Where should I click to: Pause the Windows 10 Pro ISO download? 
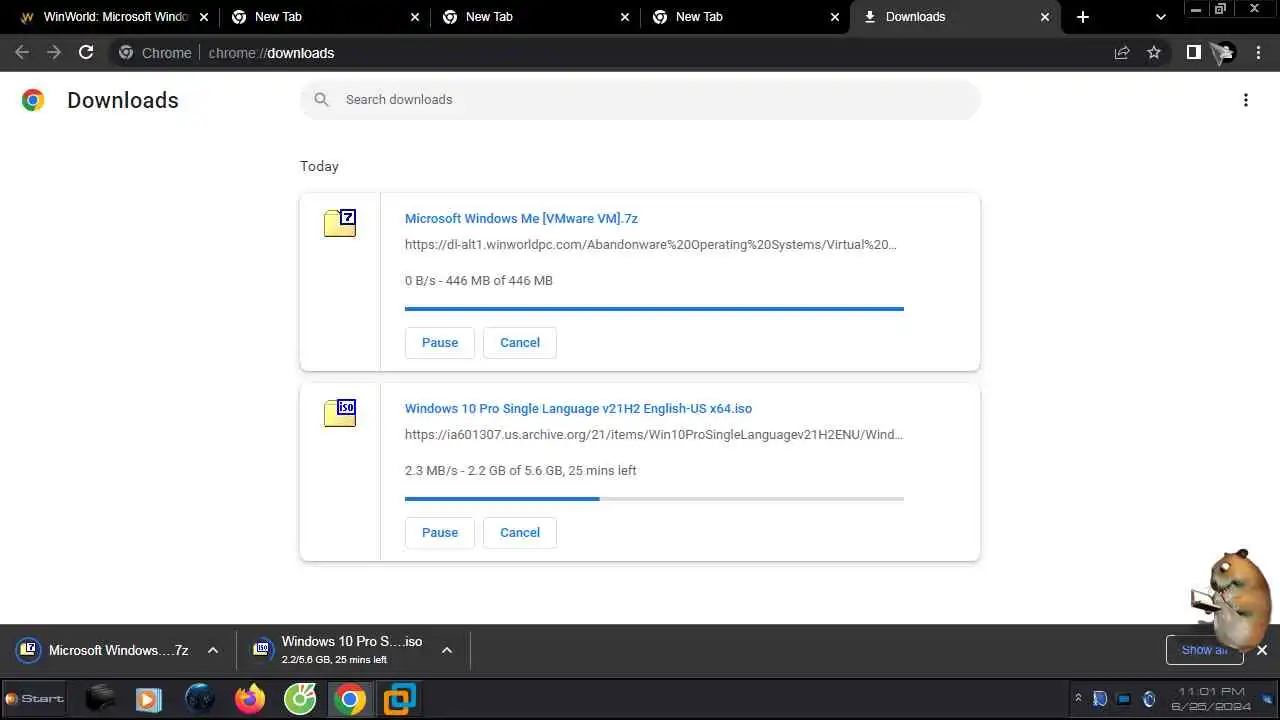click(440, 532)
